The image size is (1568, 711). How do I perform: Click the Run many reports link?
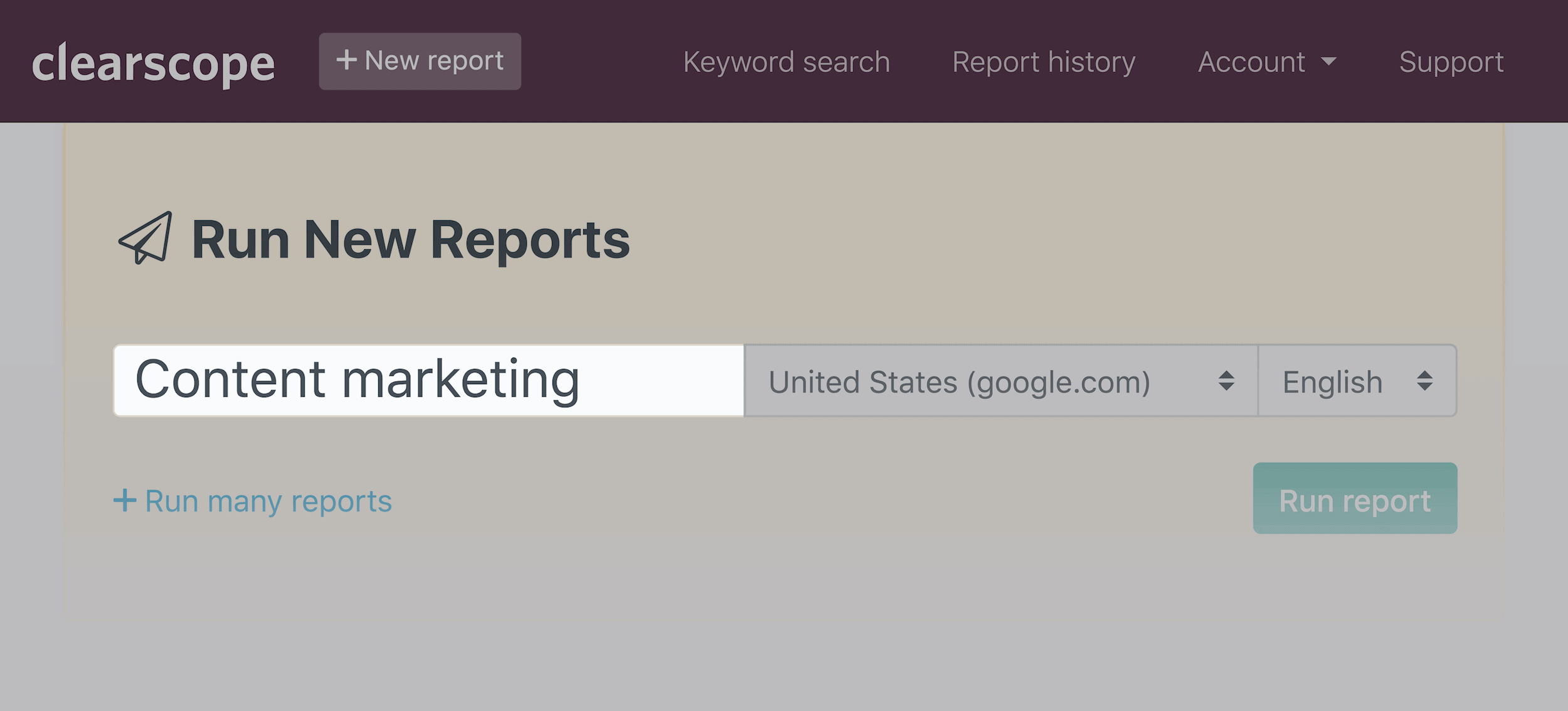pos(252,501)
